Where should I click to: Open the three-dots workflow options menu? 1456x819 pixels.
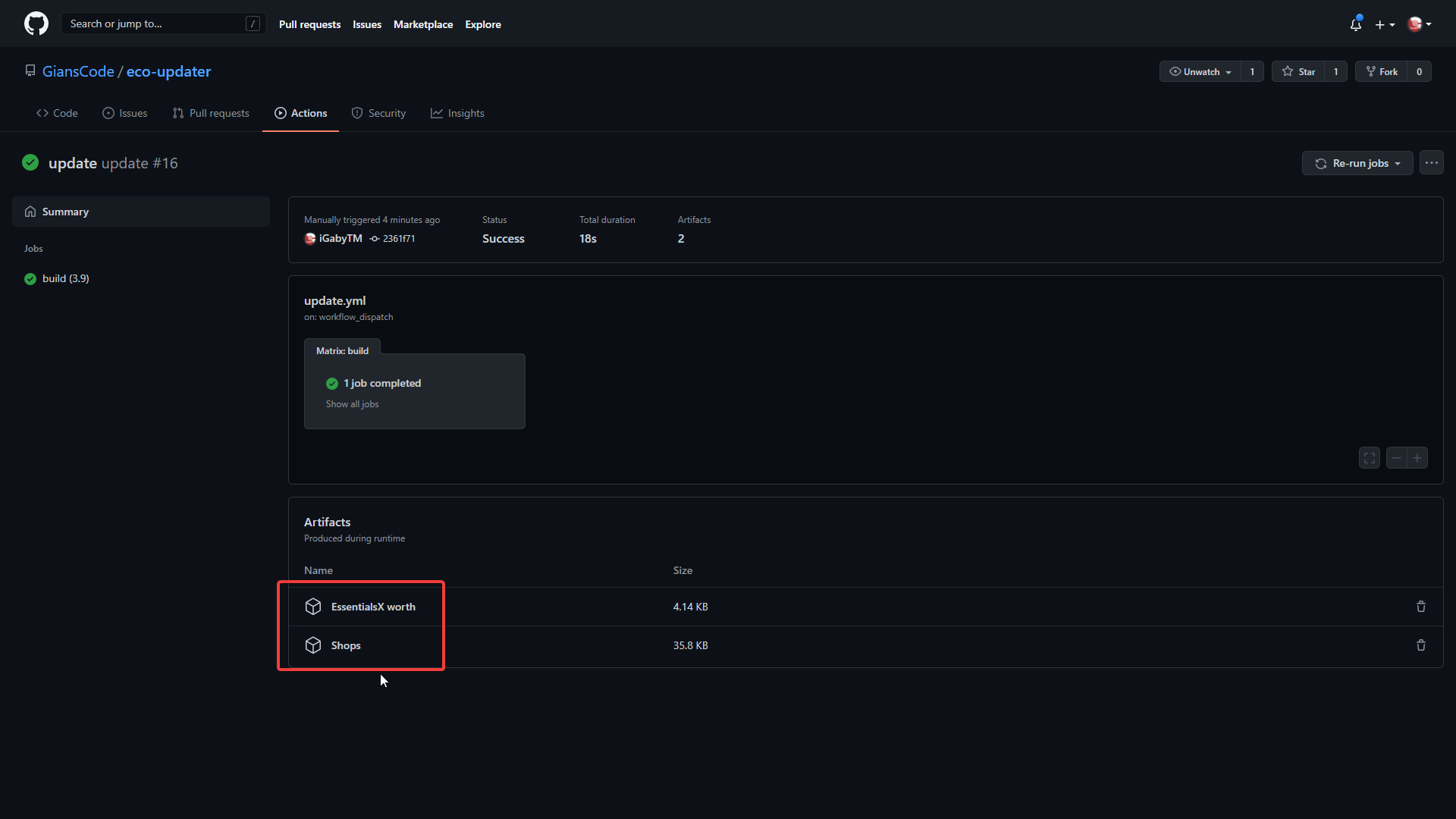pyautogui.click(x=1431, y=163)
